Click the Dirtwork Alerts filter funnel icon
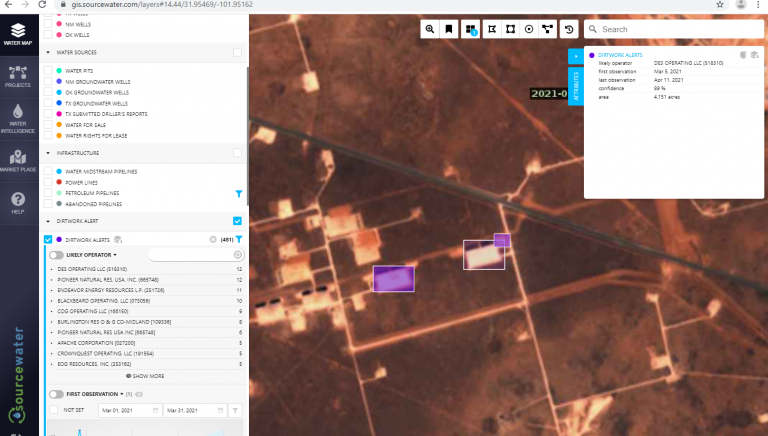 click(x=239, y=240)
